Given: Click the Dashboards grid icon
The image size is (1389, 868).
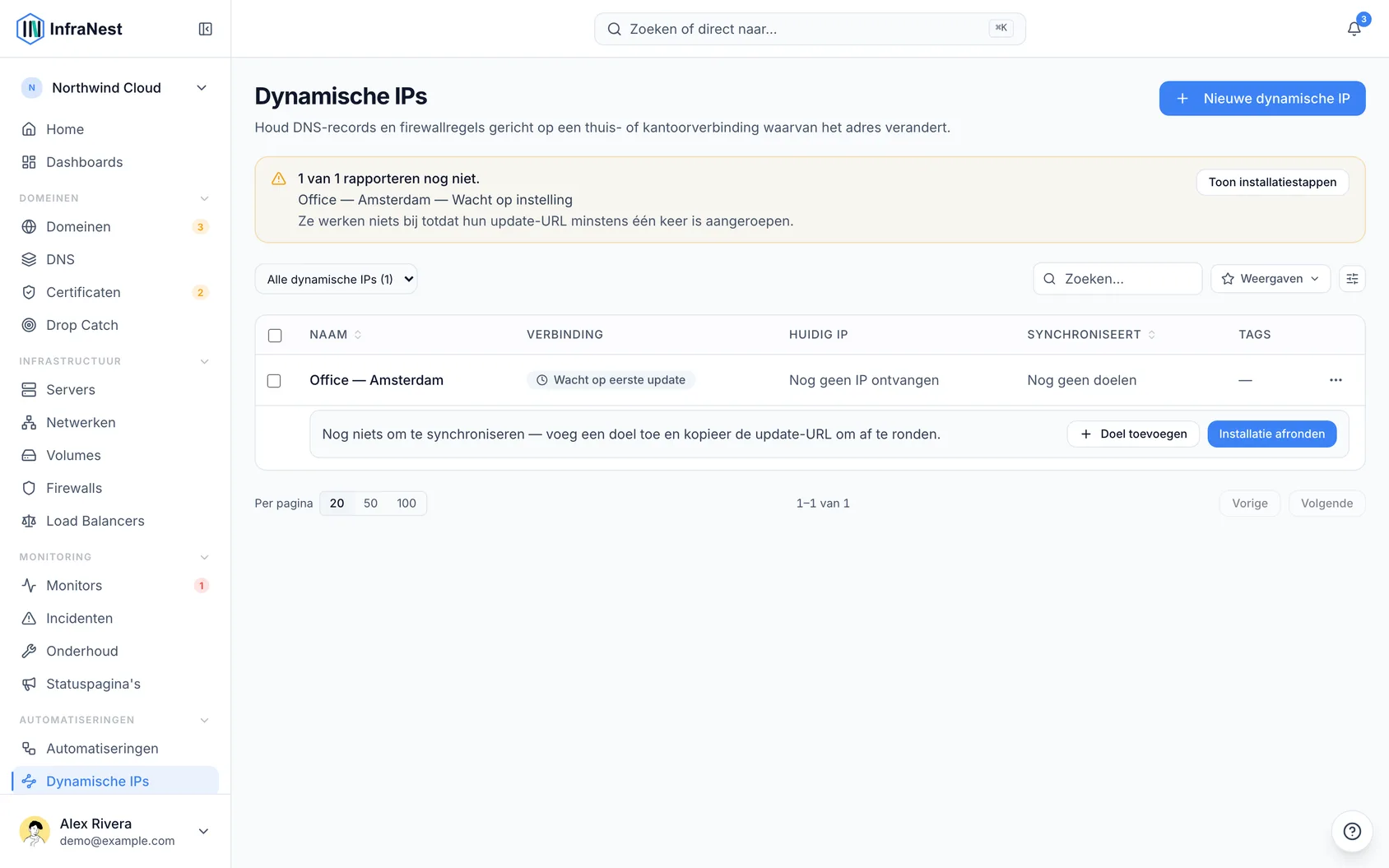Looking at the screenshot, I should [29, 162].
